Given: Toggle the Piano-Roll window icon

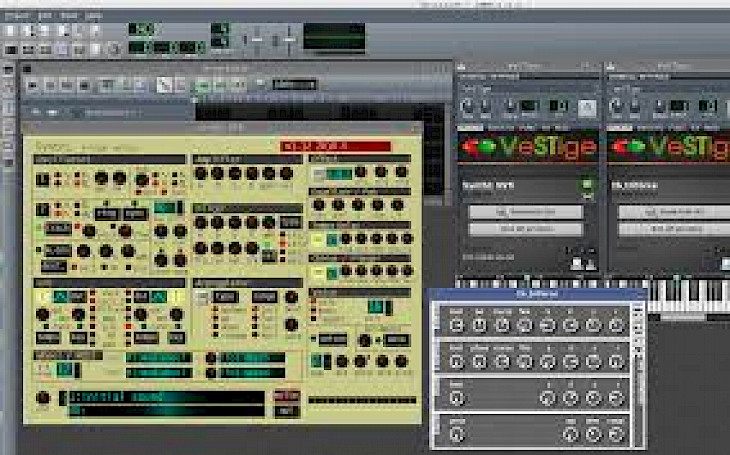Looking at the screenshot, I should [x=45, y=49].
